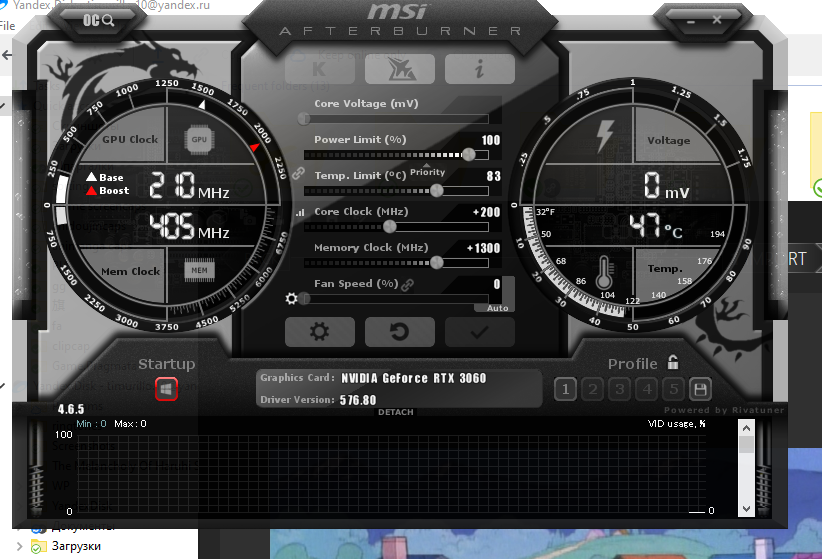Click the Temp. Limit value 83
Screen dimensions: 822x559
(493, 176)
